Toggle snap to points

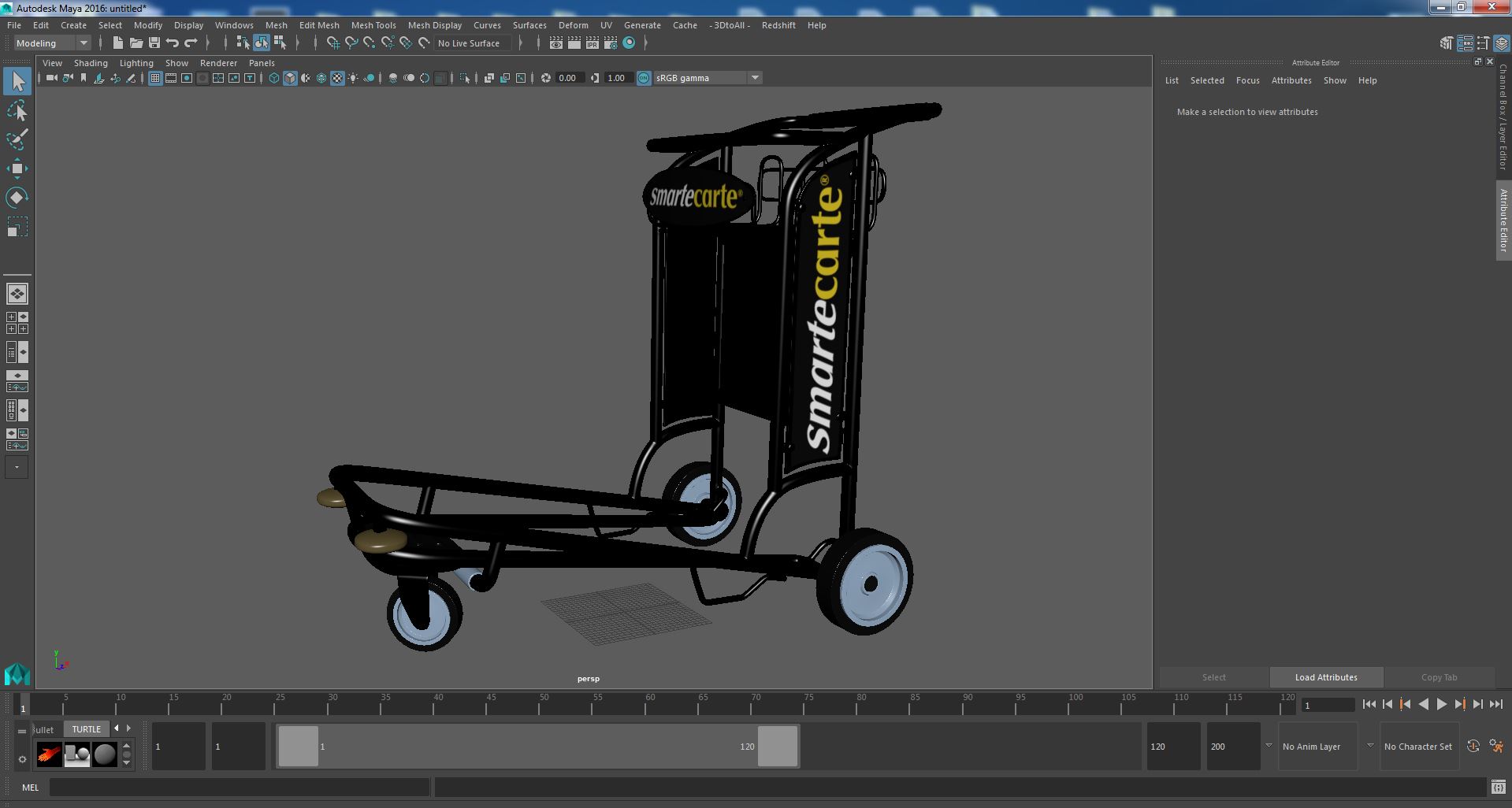point(370,43)
